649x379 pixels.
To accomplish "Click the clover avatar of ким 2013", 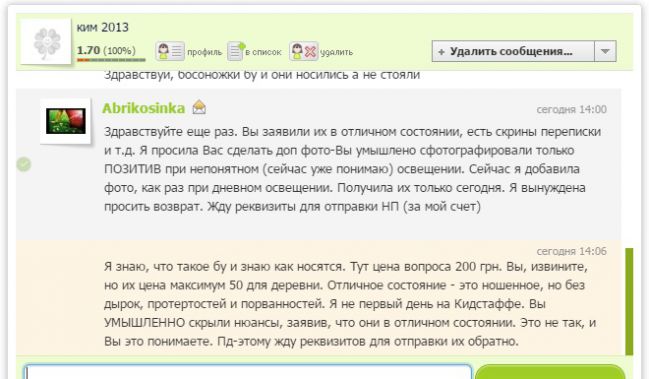I will (46, 41).
